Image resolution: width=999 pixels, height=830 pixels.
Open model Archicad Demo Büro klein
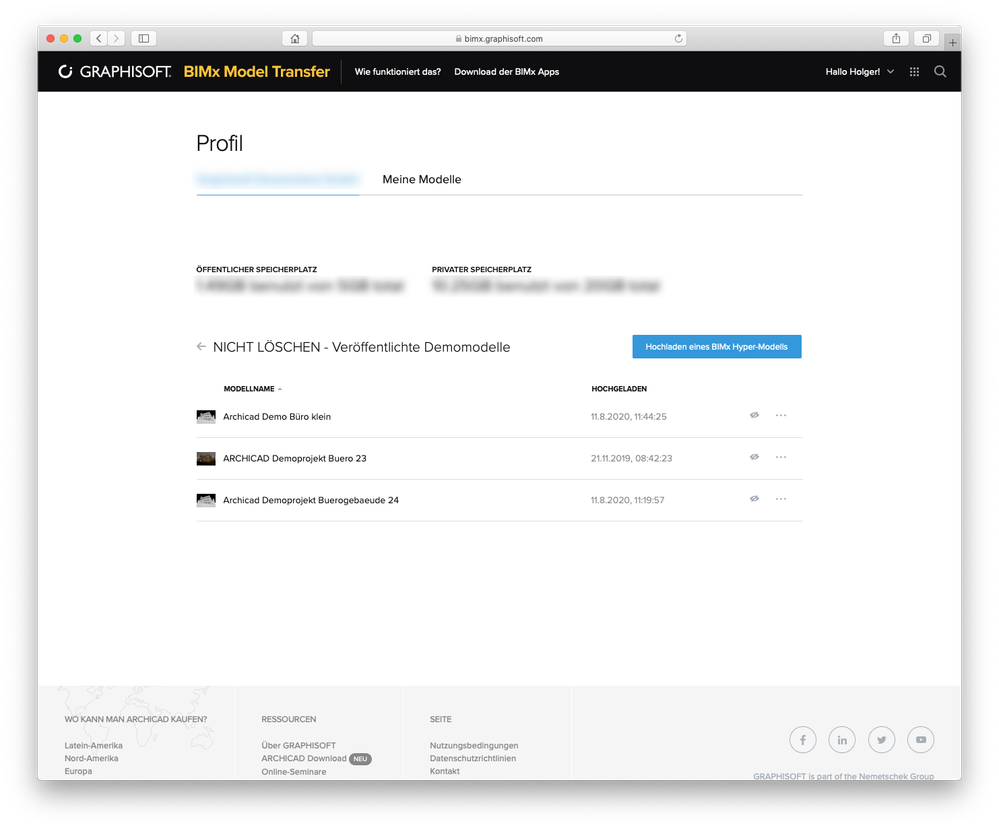coord(277,417)
